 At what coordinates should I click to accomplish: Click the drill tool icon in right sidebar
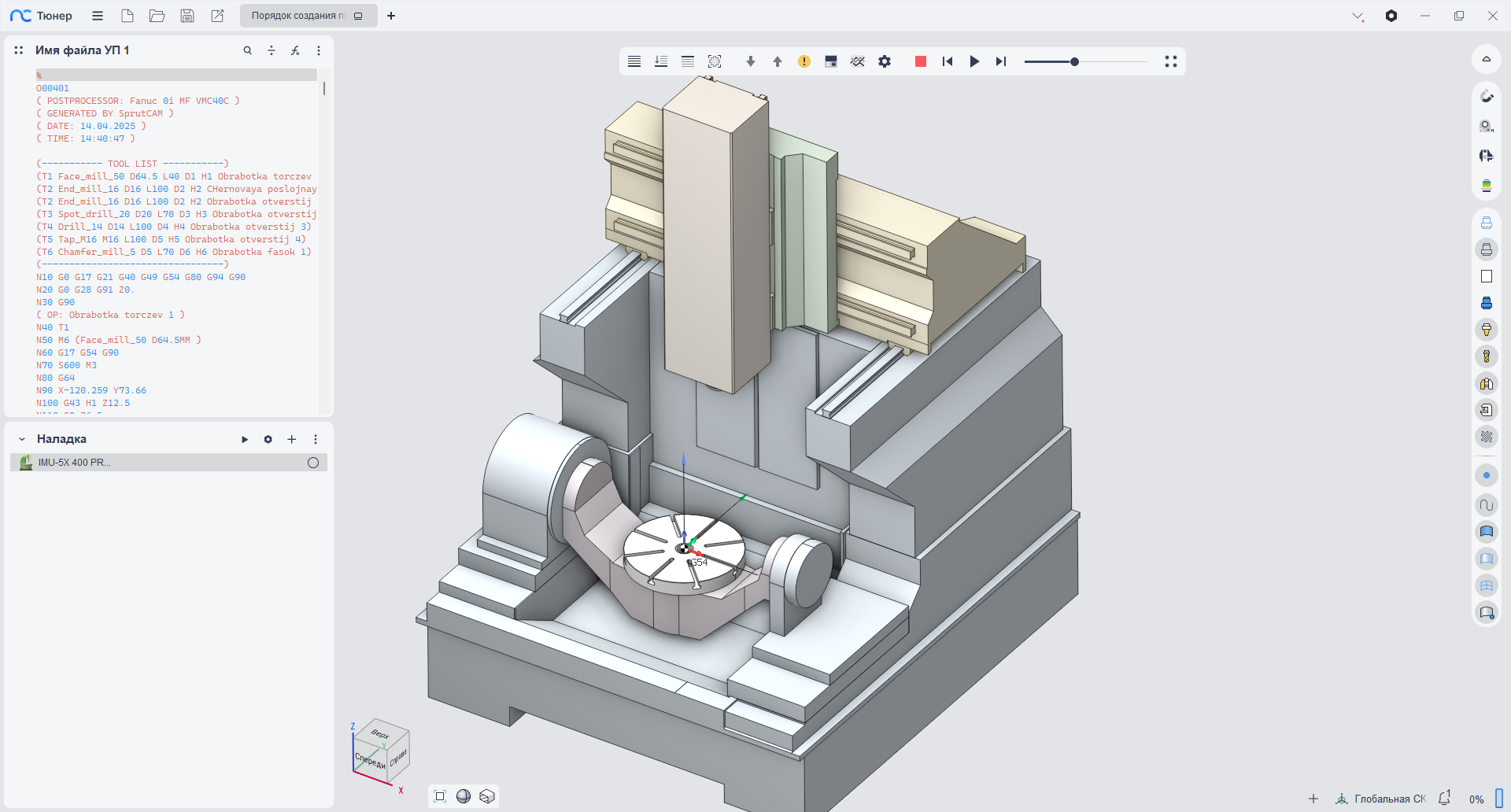pyautogui.click(x=1486, y=356)
